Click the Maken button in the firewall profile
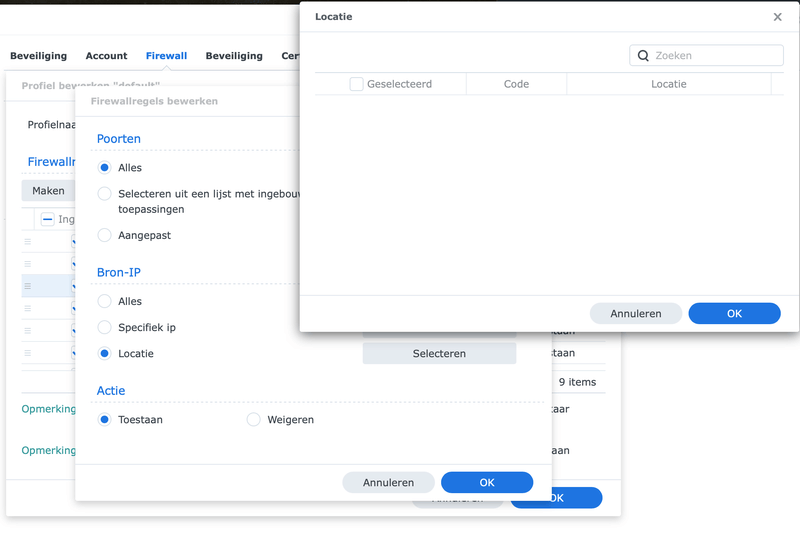The width and height of the screenshot is (800, 540). pyautogui.click(x=48, y=190)
